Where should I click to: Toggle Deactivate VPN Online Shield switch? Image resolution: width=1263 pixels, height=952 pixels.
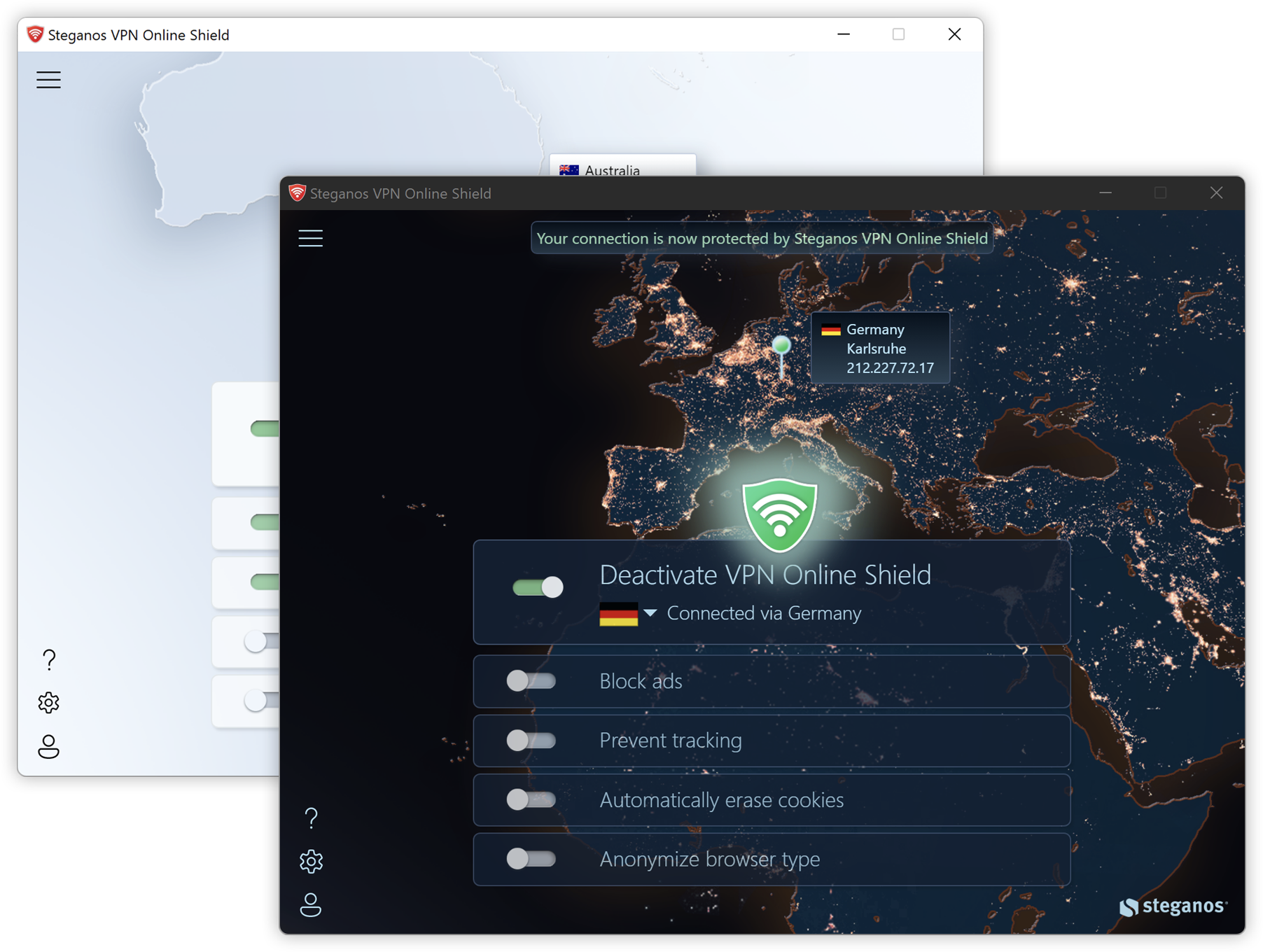[x=538, y=587]
